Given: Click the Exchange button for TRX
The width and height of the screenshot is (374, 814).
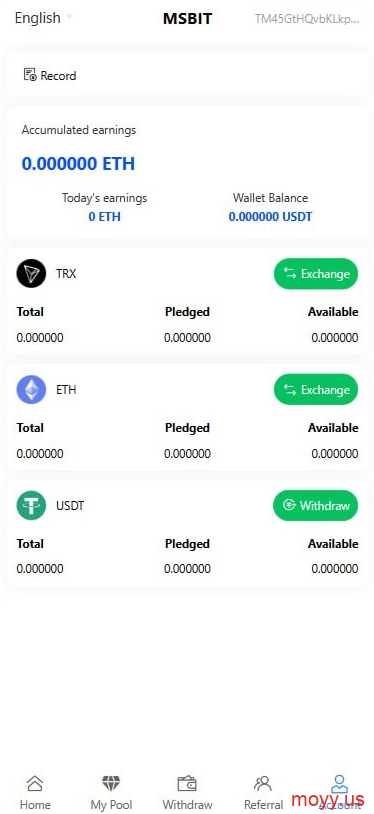Looking at the screenshot, I should 316,274.
